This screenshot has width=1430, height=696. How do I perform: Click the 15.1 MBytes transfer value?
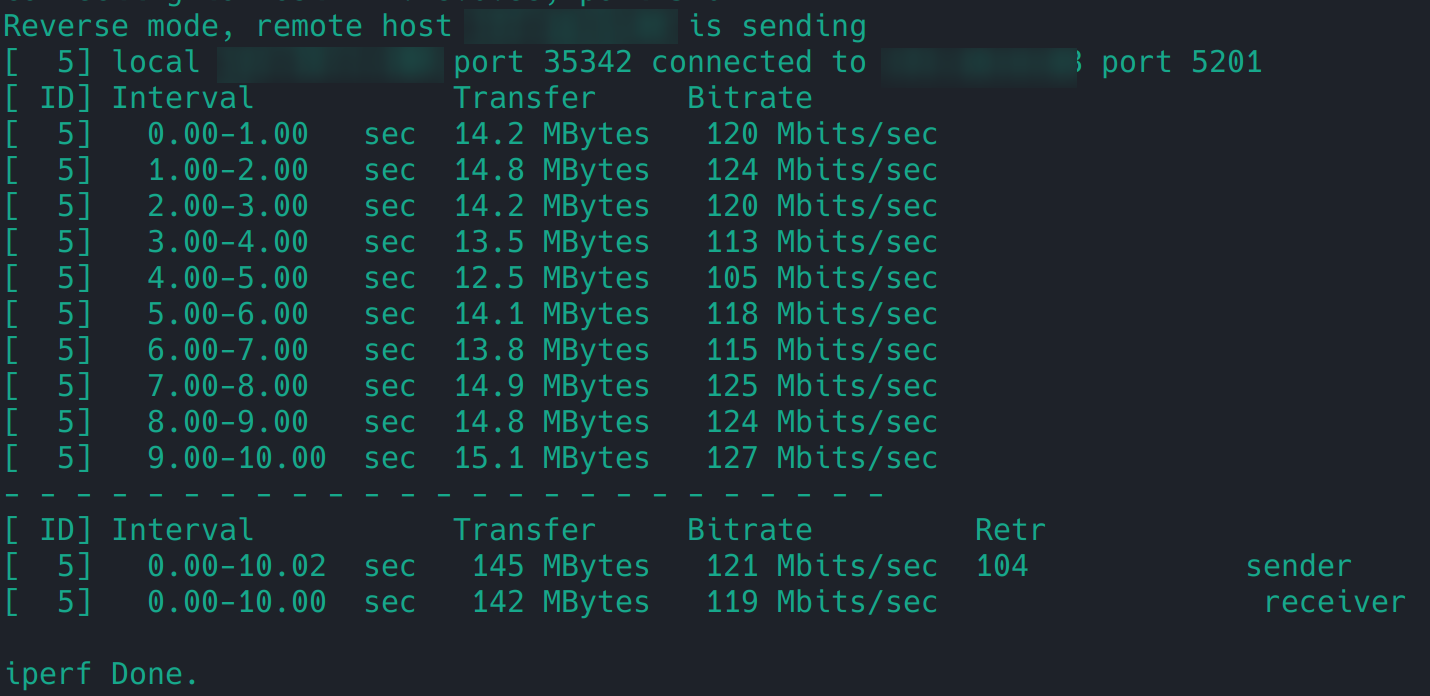click(x=552, y=458)
